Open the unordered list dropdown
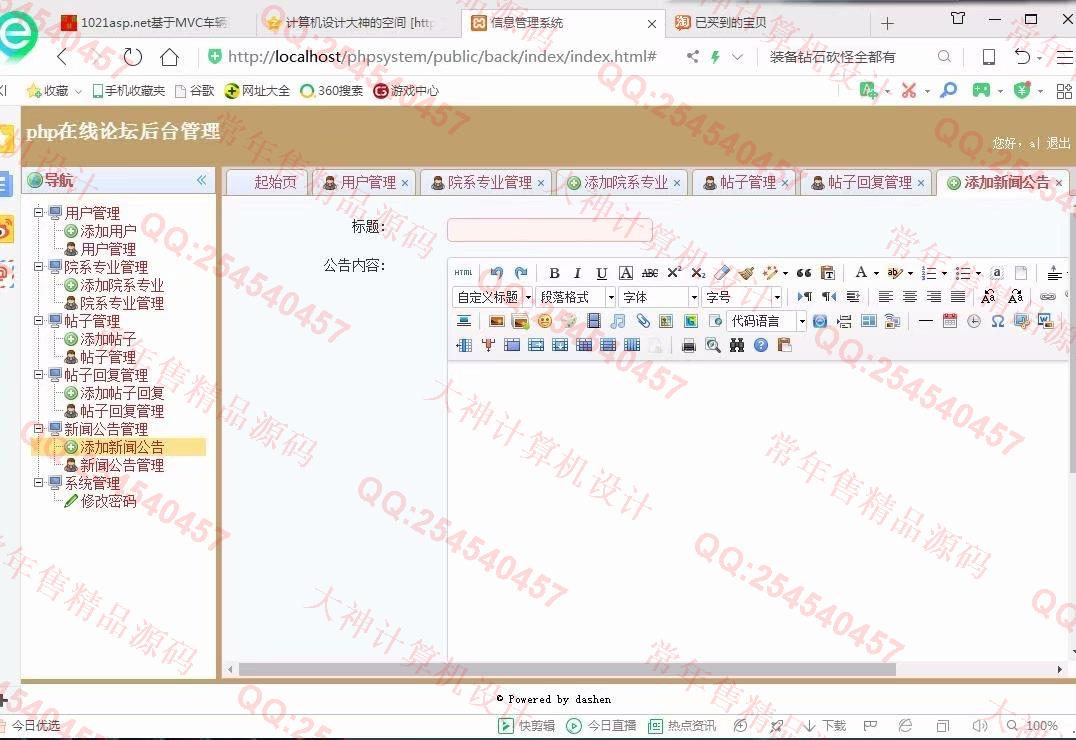This screenshot has width=1076, height=740. coord(979,274)
